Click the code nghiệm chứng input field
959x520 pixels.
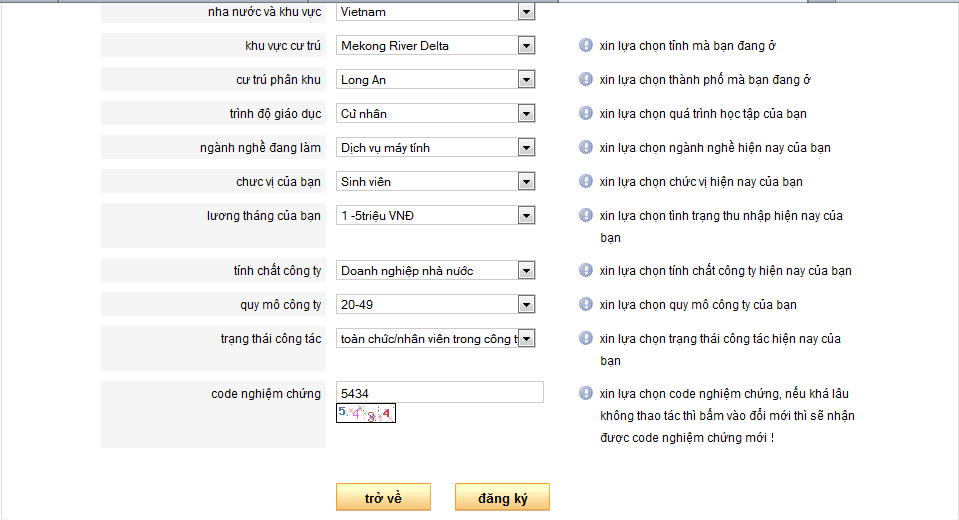[440, 392]
